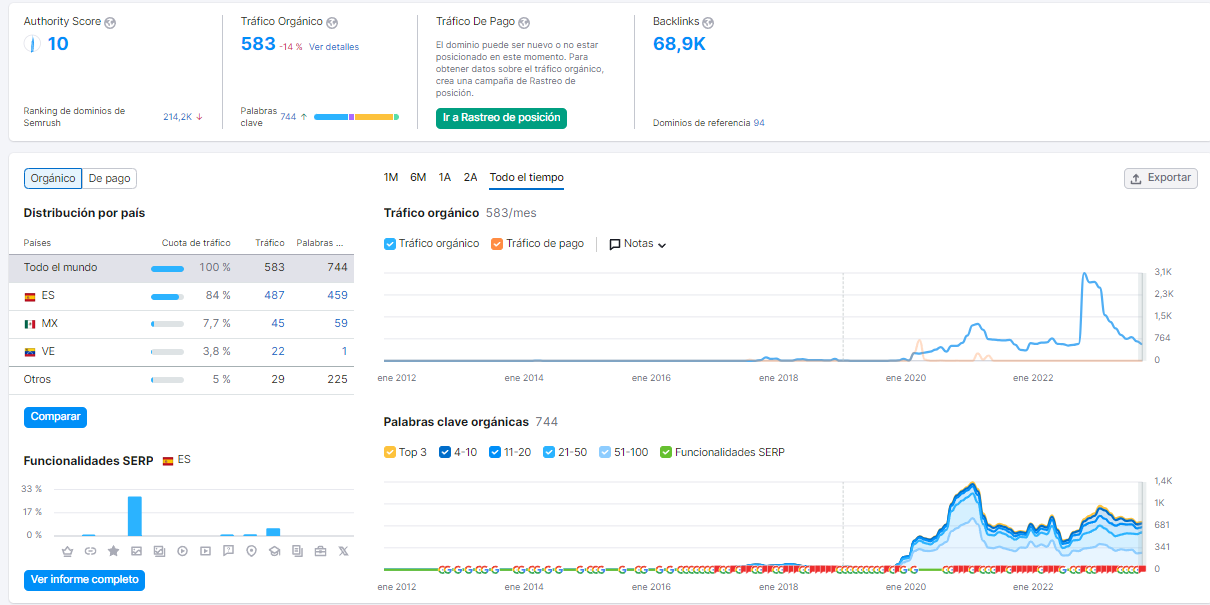Click the knowledge panel graduation cap icon
This screenshot has height=605, width=1210.
tap(274, 551)
